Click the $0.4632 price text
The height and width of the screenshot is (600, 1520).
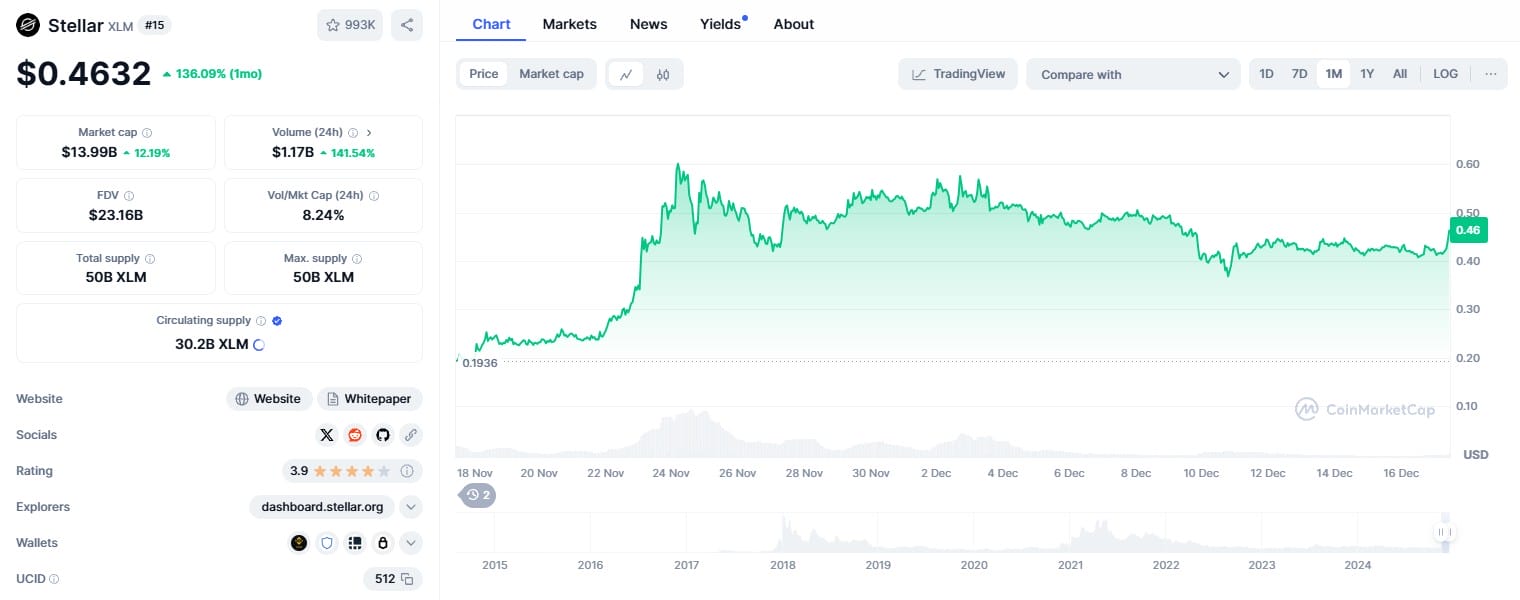coord(83,73)
